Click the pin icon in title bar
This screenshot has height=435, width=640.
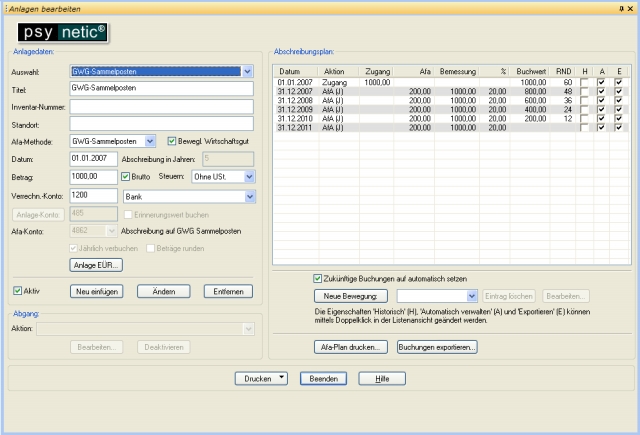pyautogui.click(x=620, y=7)
